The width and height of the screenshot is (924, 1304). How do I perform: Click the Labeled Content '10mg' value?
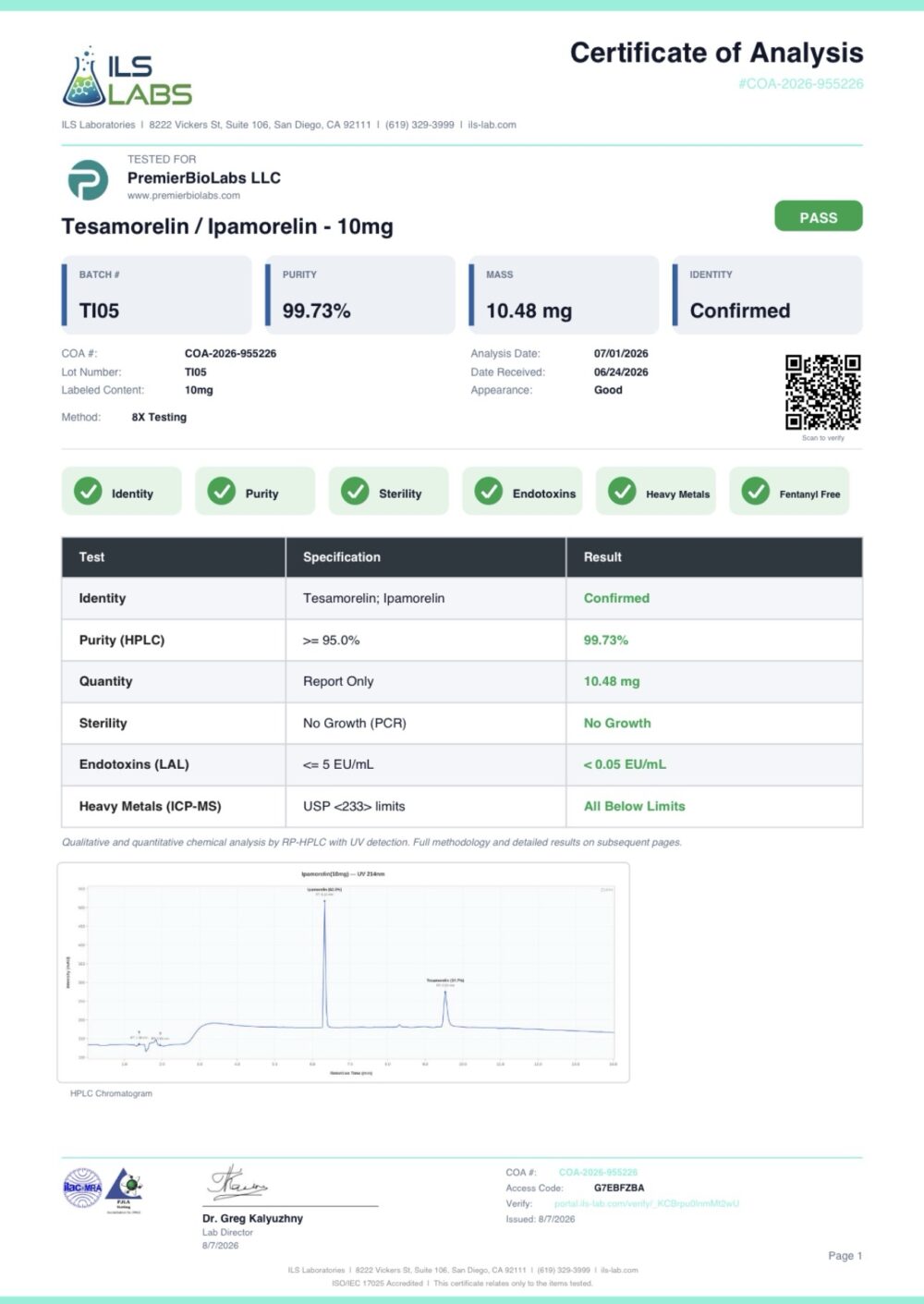point(199,390)
